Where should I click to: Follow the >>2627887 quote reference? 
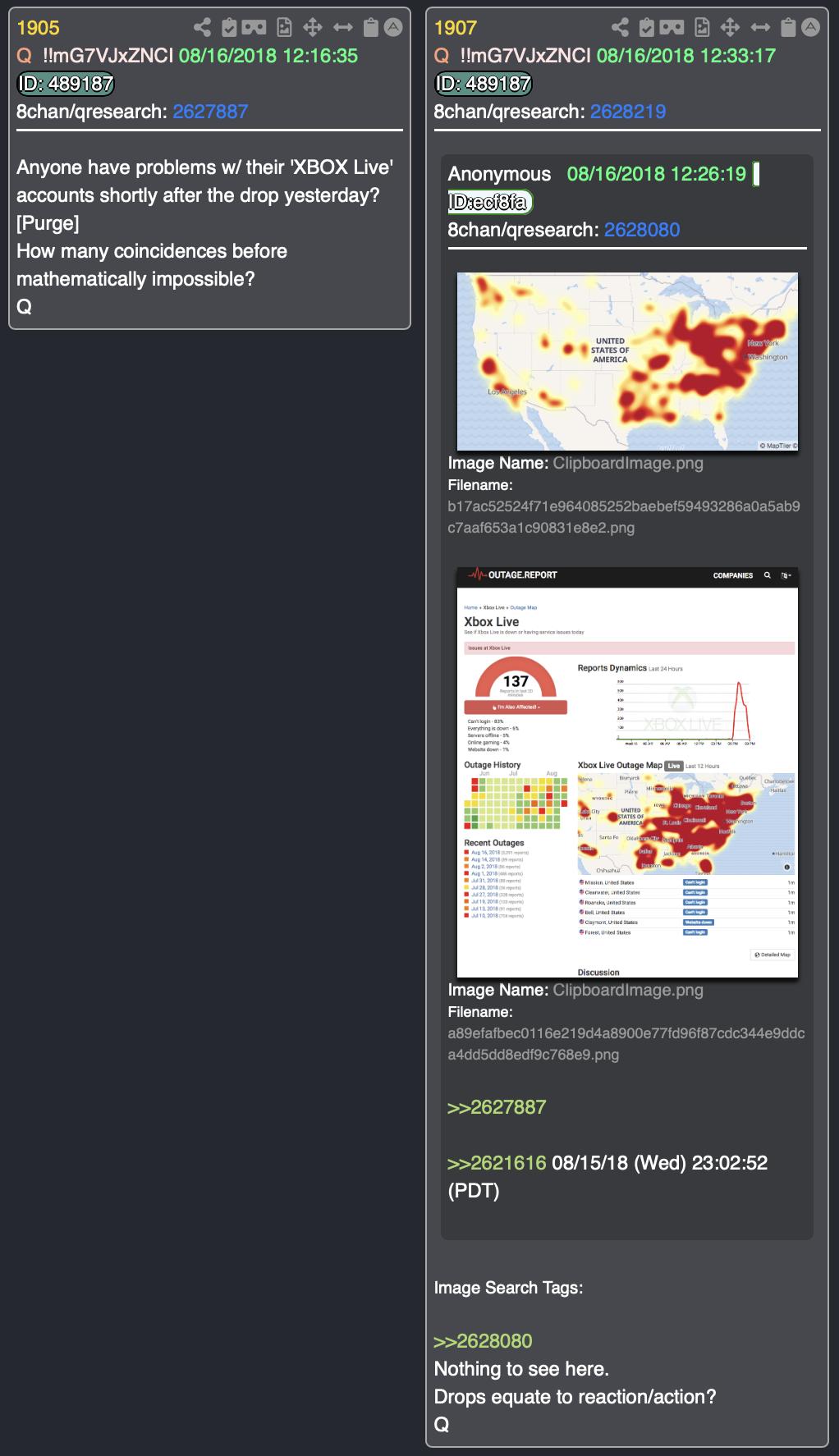[497, 1107]
